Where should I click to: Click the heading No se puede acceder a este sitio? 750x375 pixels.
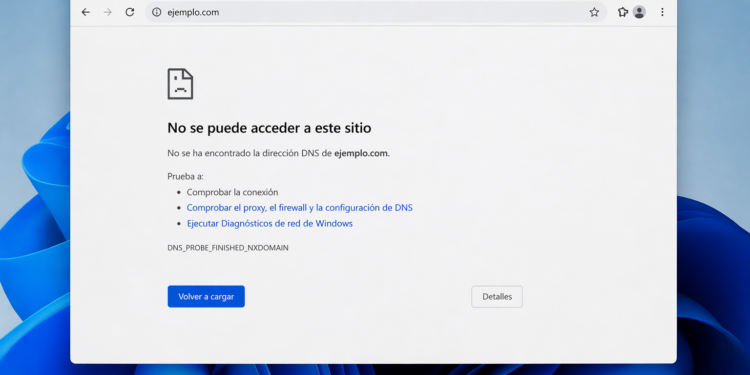pos(269,128)
